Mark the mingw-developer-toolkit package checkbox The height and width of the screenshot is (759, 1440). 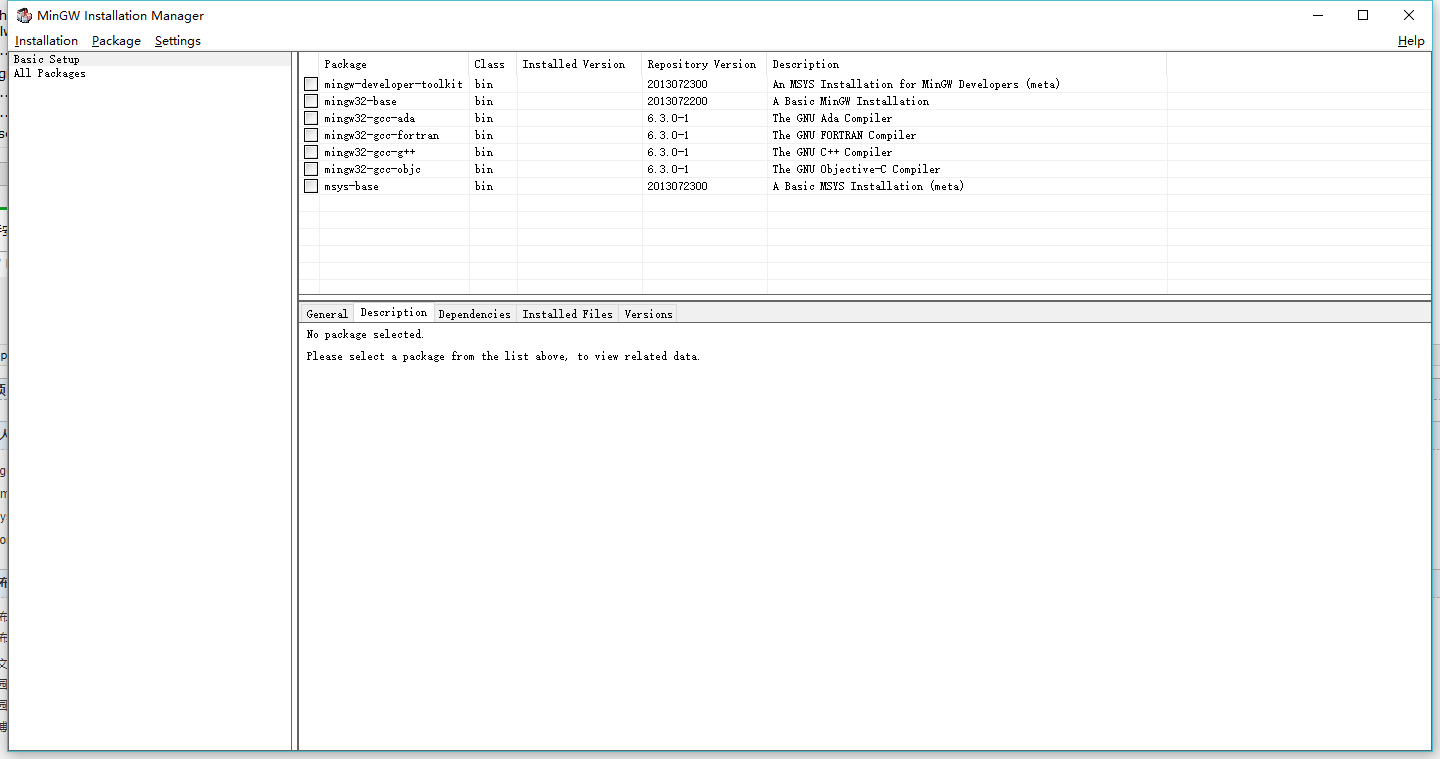click(311, 84)
